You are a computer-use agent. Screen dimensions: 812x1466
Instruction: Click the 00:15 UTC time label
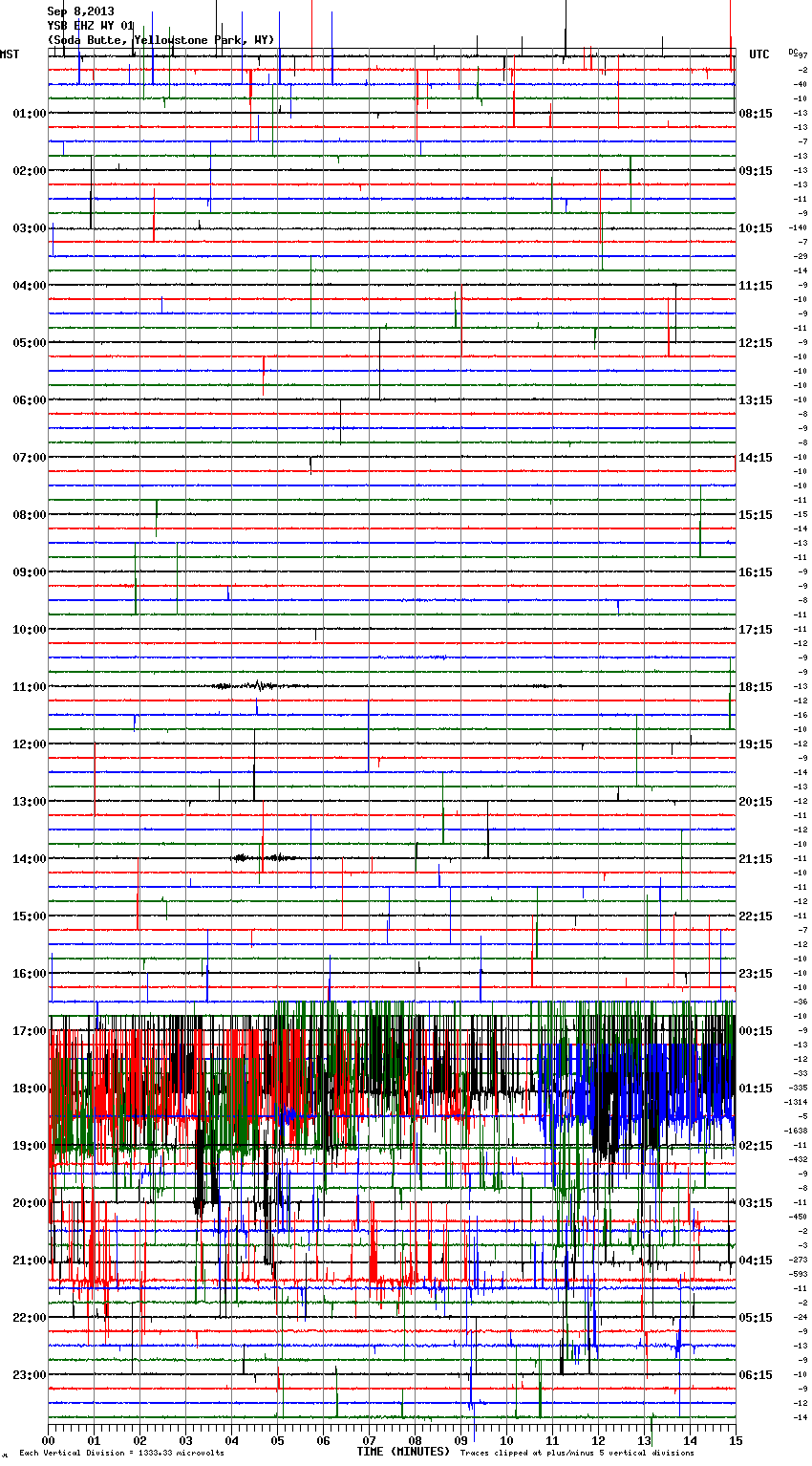(x=756, y=1031)
